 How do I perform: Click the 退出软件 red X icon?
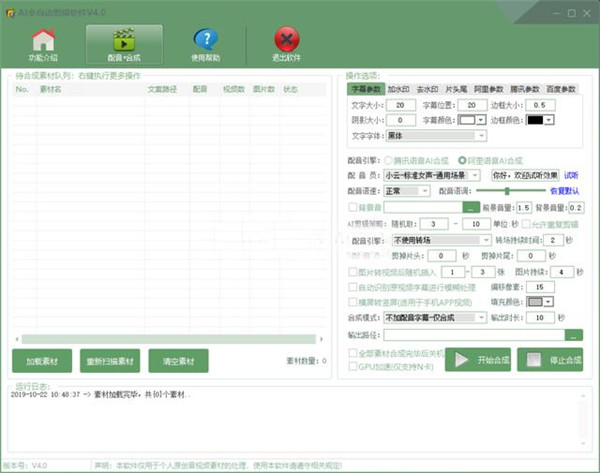[x=287, y=45]
